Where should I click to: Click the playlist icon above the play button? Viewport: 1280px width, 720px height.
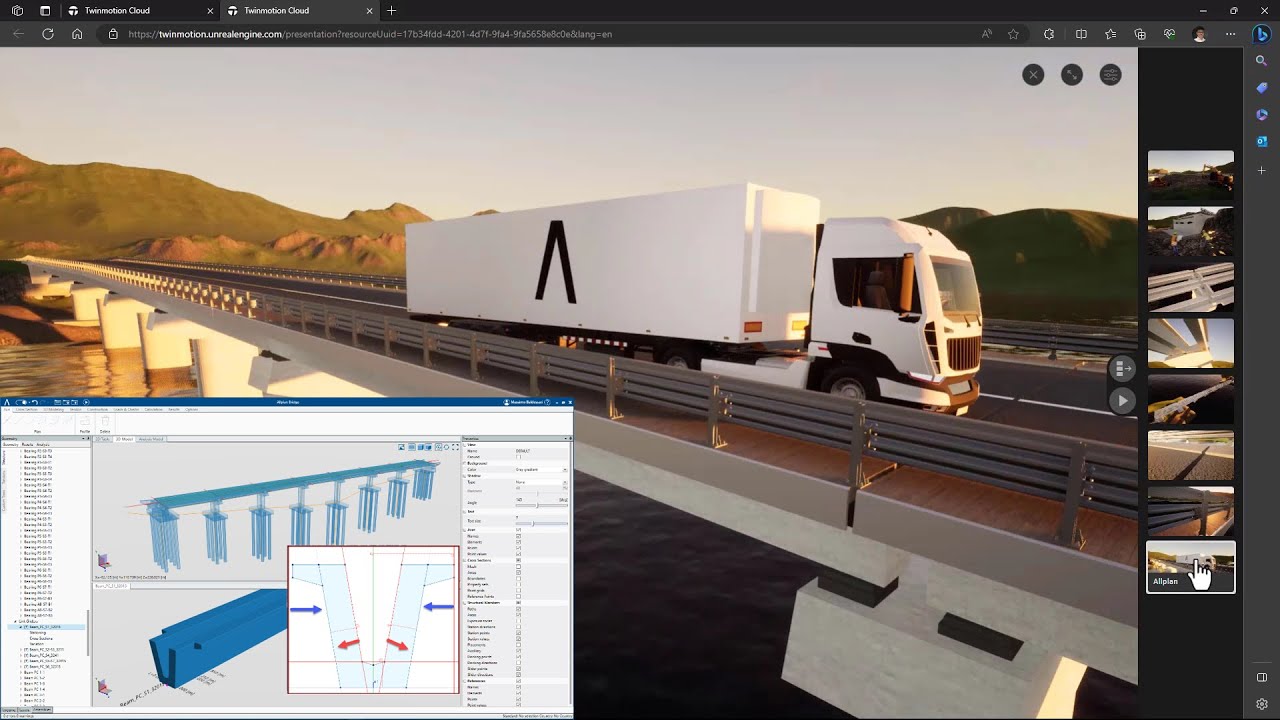(x=1122, y=369)
